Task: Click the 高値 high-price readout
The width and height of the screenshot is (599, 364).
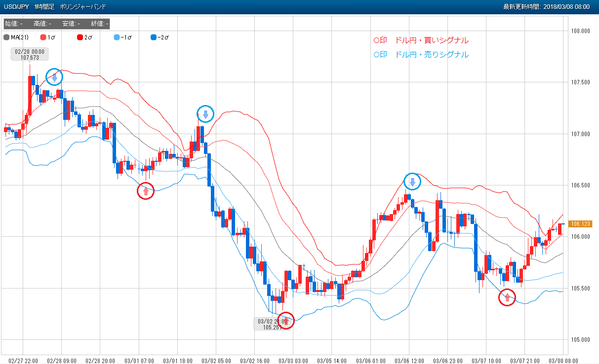Action: [x=42, y=24]
